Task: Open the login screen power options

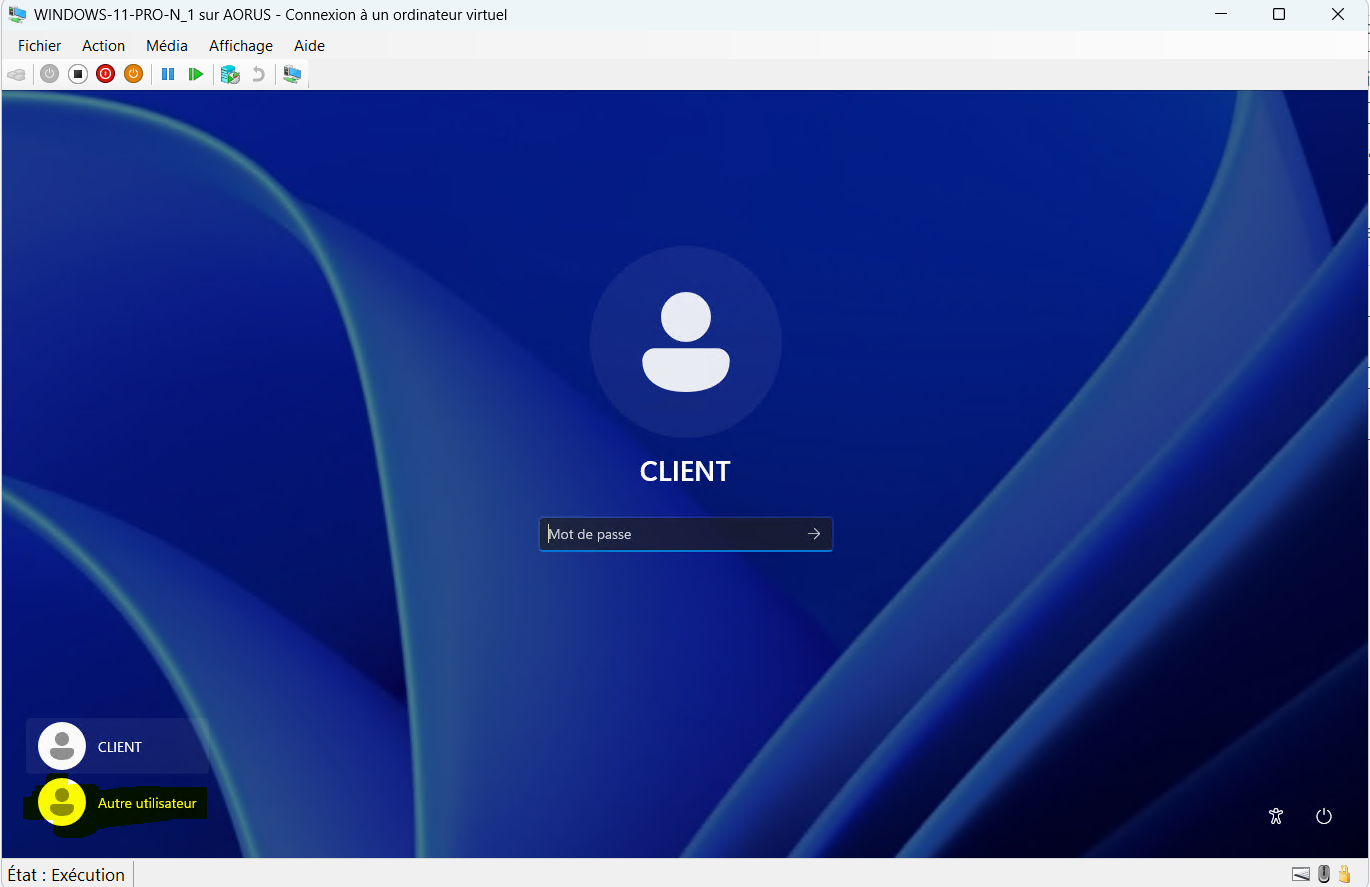Action: pos(1324,816)
